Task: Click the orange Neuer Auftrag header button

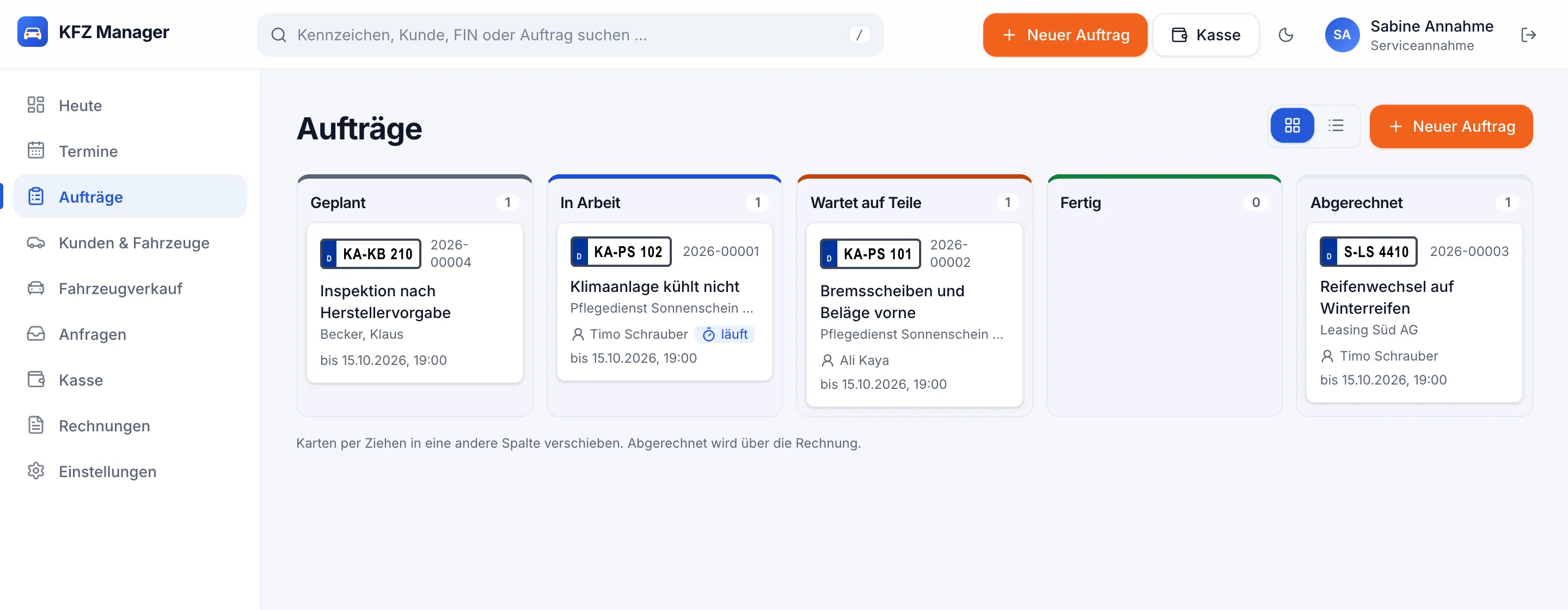Action: (1064, 35)
